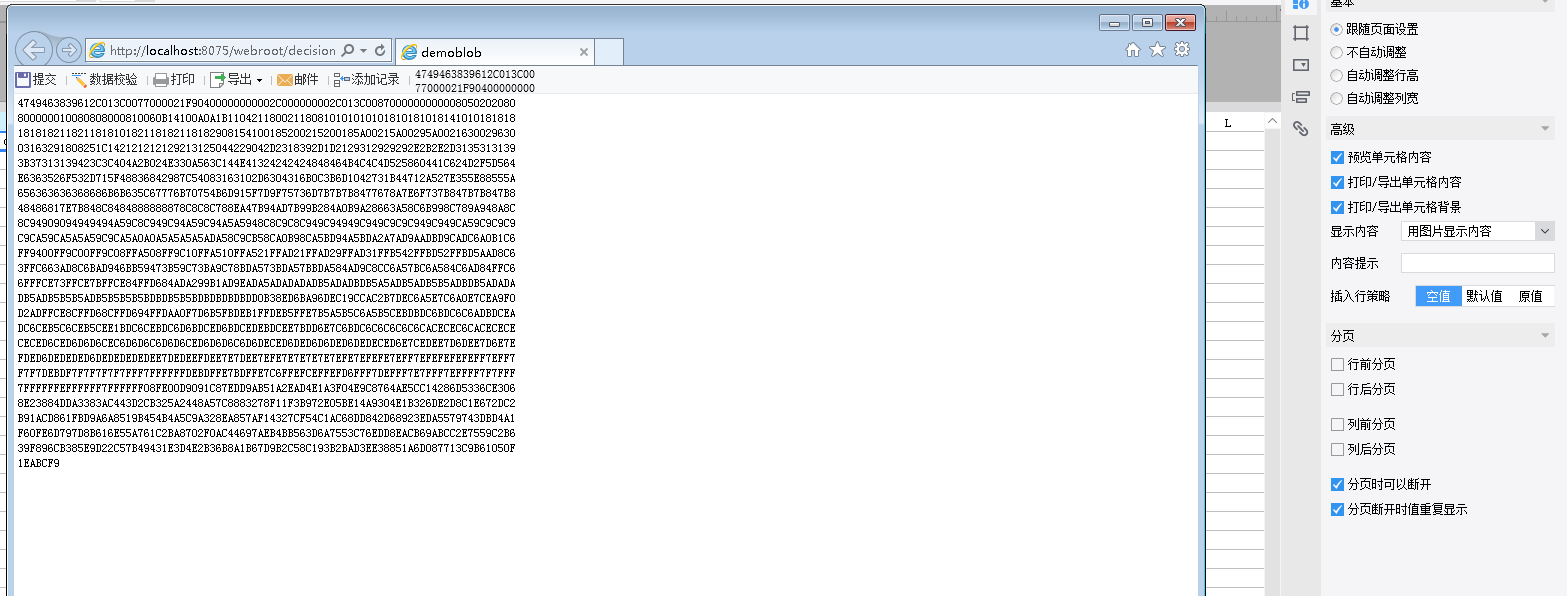This screenshot has width=1567, height=596.
Task: Click the hyperlink chain icon in side strip
Action: point(1300,128)
